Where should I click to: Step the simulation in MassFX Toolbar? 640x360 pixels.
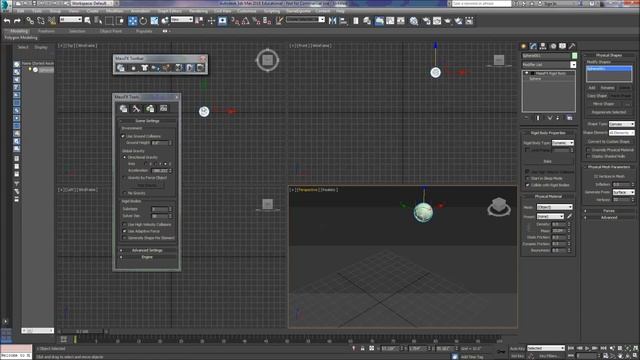pyautogui.click(x=200, y=68)
